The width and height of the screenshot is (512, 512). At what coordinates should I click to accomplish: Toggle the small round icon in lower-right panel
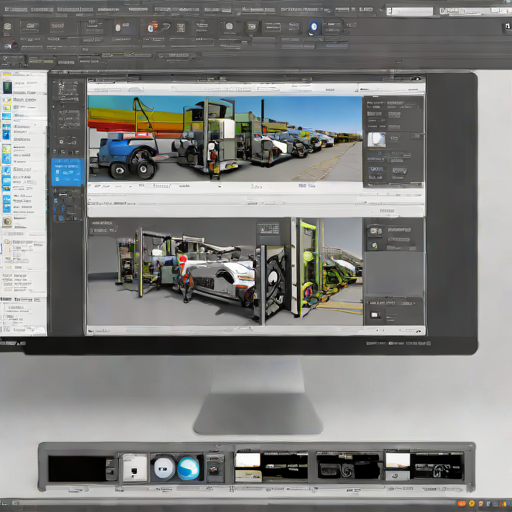(374, 246)
